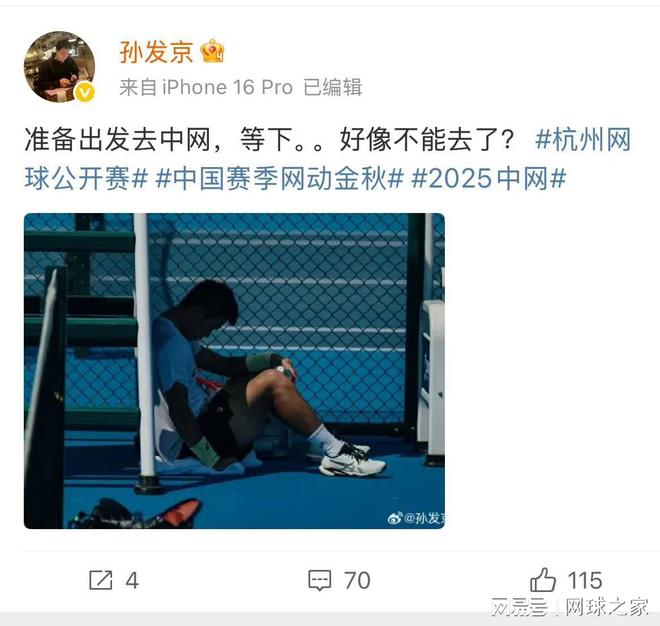
Task: Click the 网球之家 watermark text
Action: coord(607,607)
